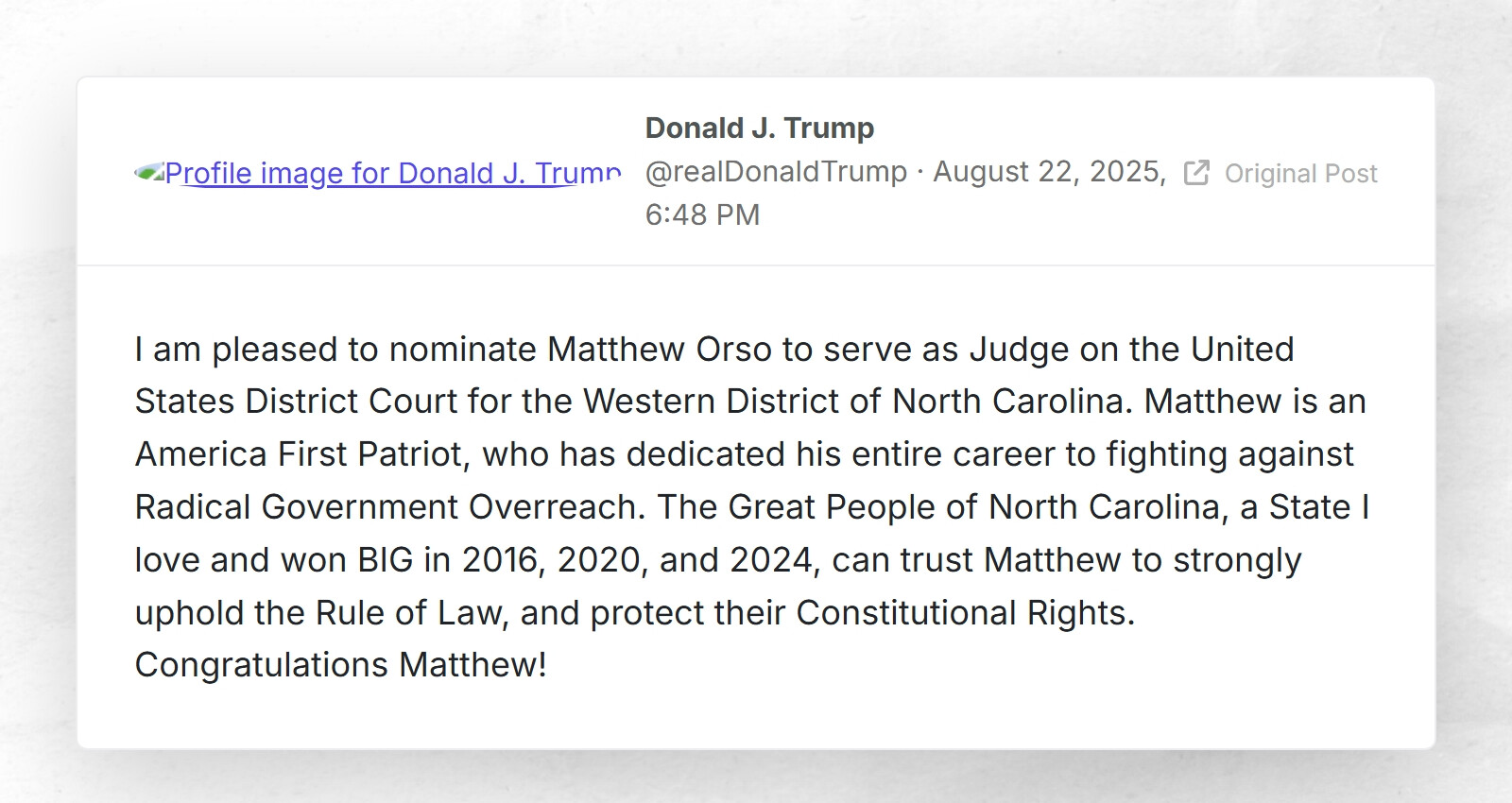Select the Donald J. Trump display name
This screenshot has height=803, width=1512.
759,128
